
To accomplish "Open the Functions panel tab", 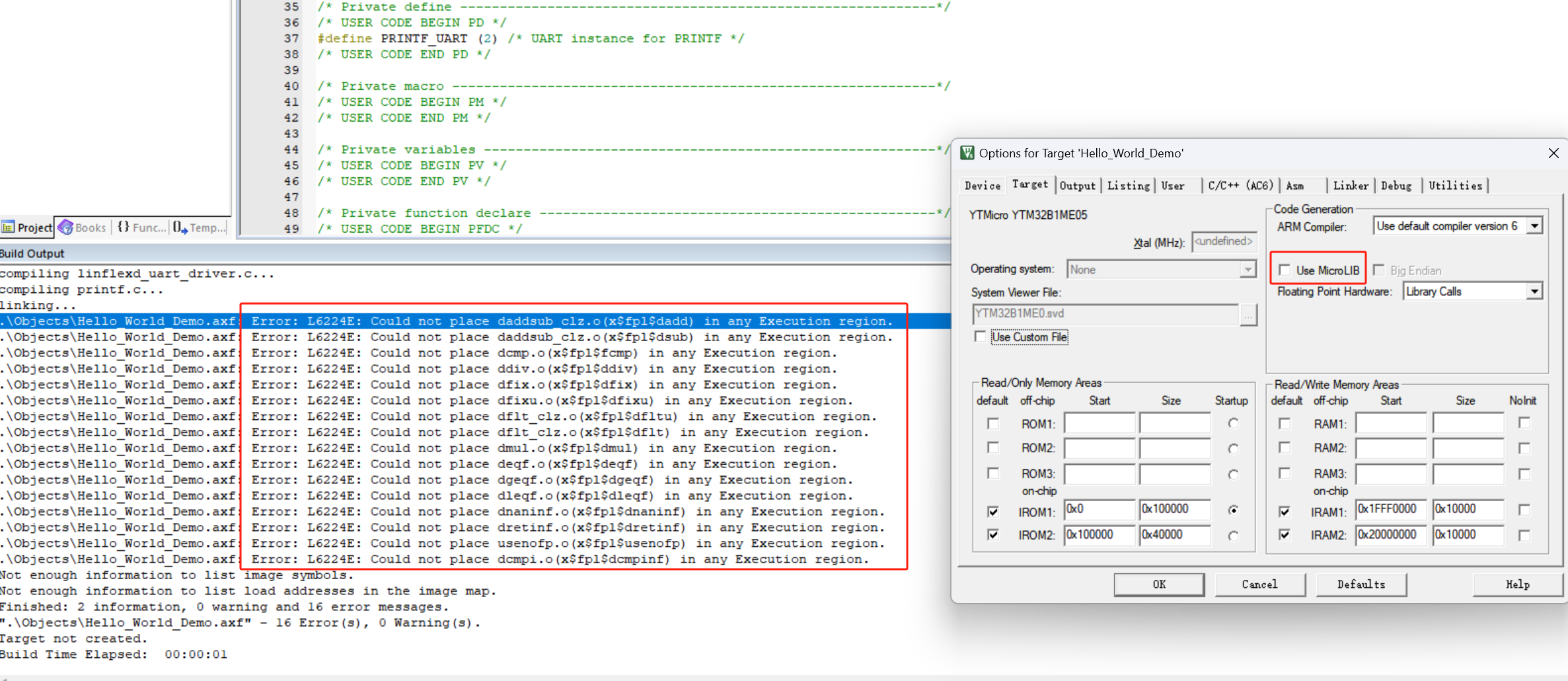I will pos(141,227).
